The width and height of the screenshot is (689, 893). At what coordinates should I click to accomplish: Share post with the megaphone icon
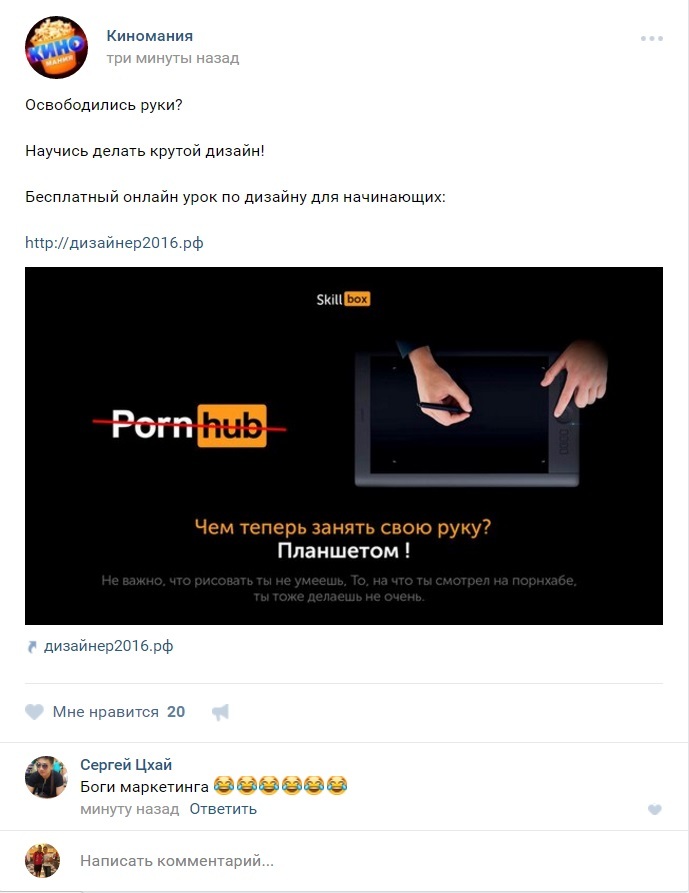click(220, 712)
